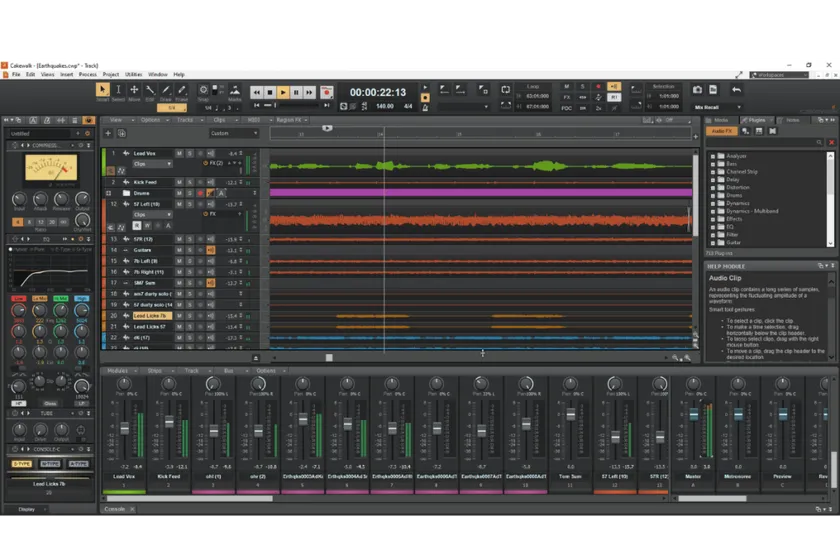Go to project start in transport
This screenshot has width=840, height=560.
tap(257, 106)
